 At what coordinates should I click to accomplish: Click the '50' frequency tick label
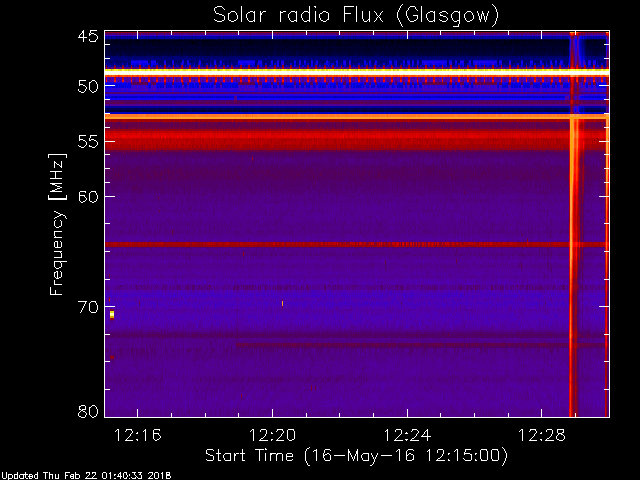pos(88,87)
